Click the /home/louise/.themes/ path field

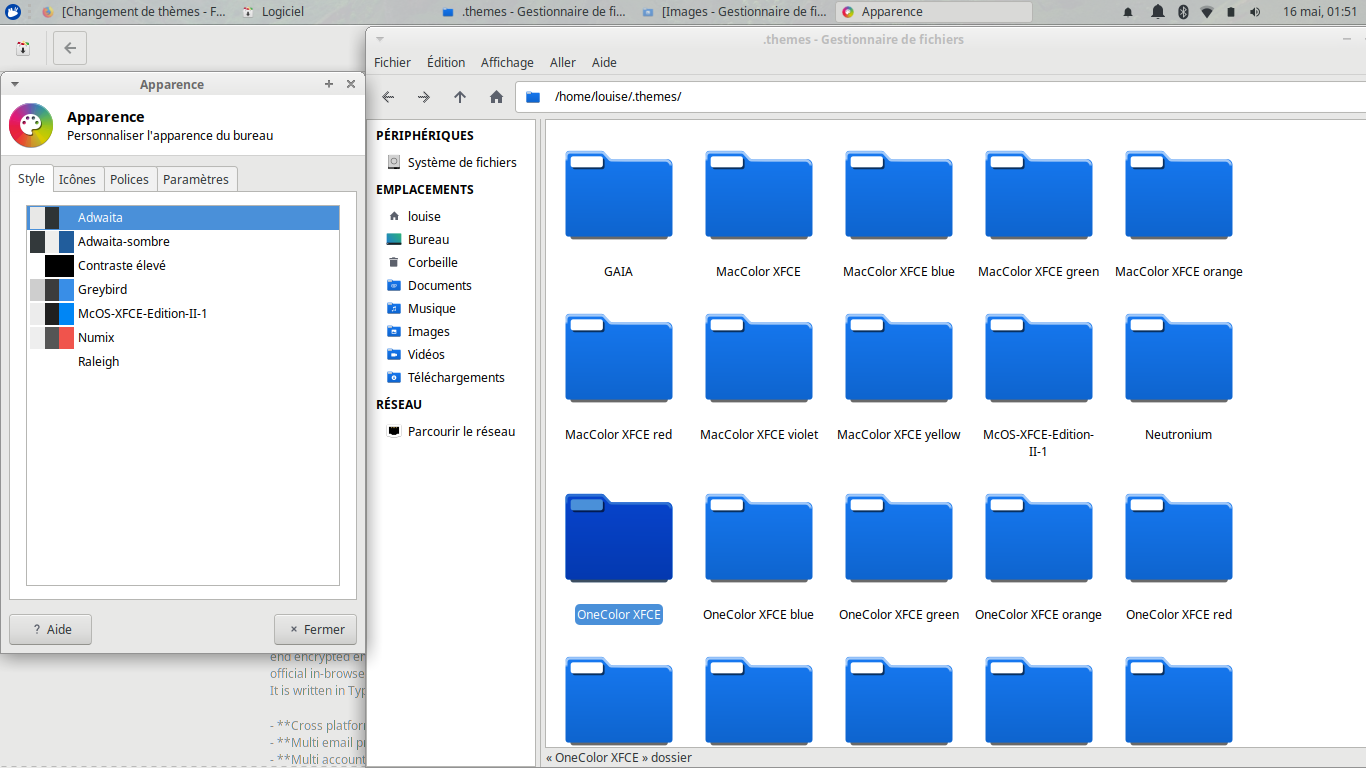940,97
